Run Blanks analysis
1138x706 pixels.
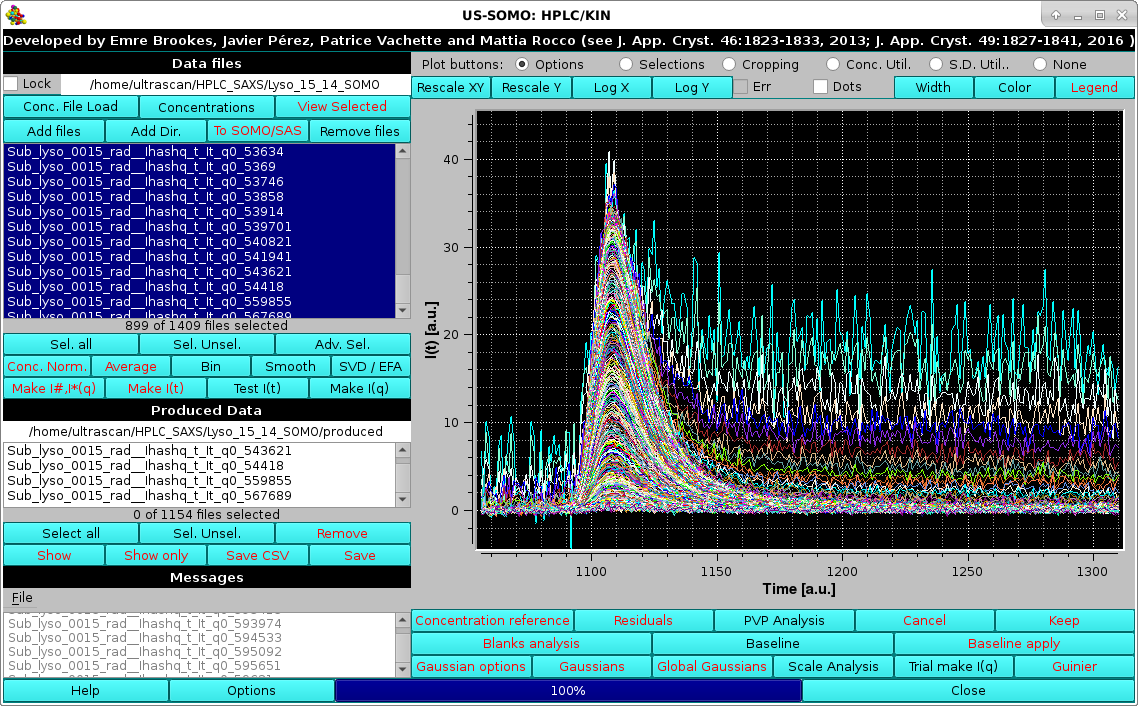[x=529, y=643]
